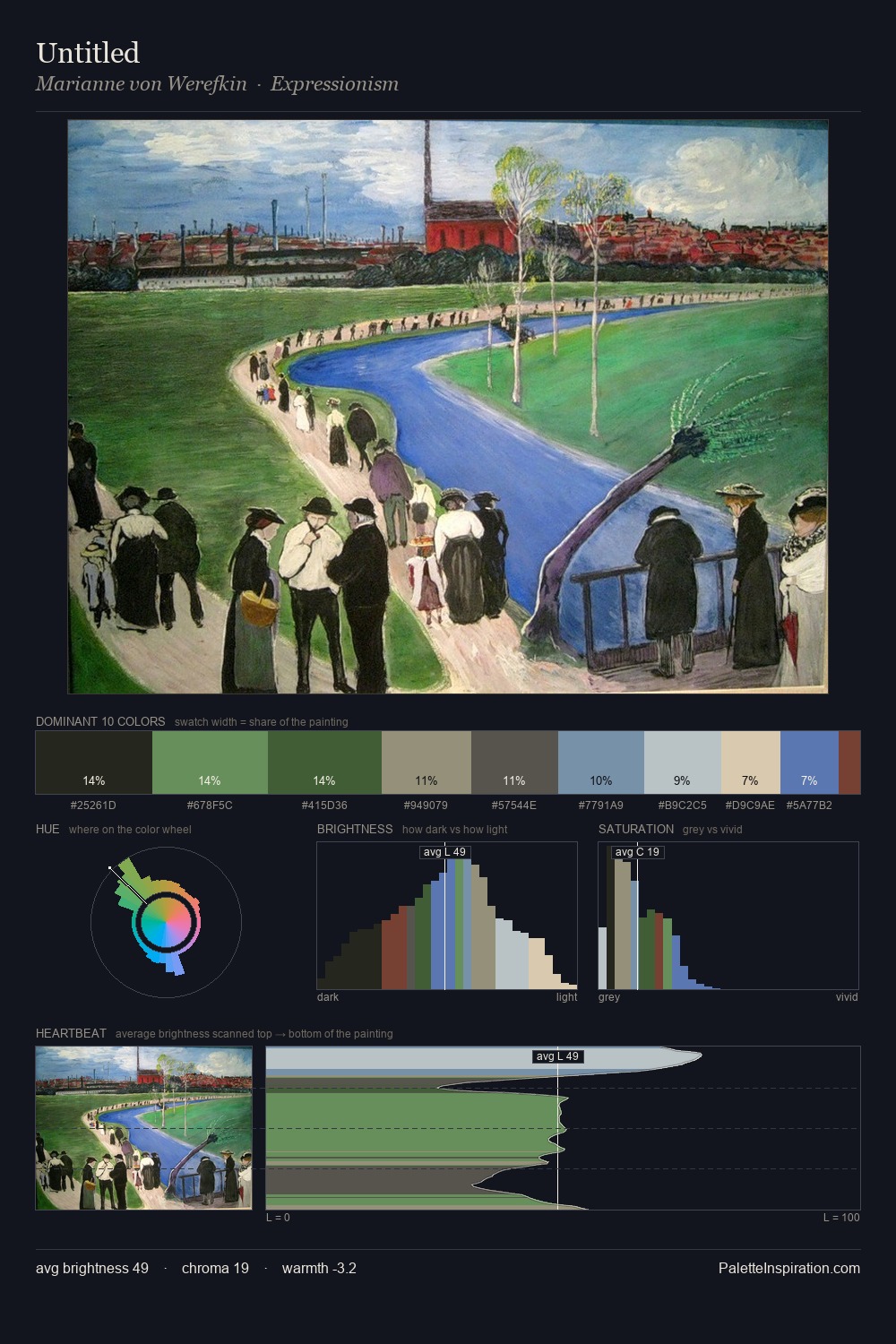Click the hex code #D9C9AE text

750,805
